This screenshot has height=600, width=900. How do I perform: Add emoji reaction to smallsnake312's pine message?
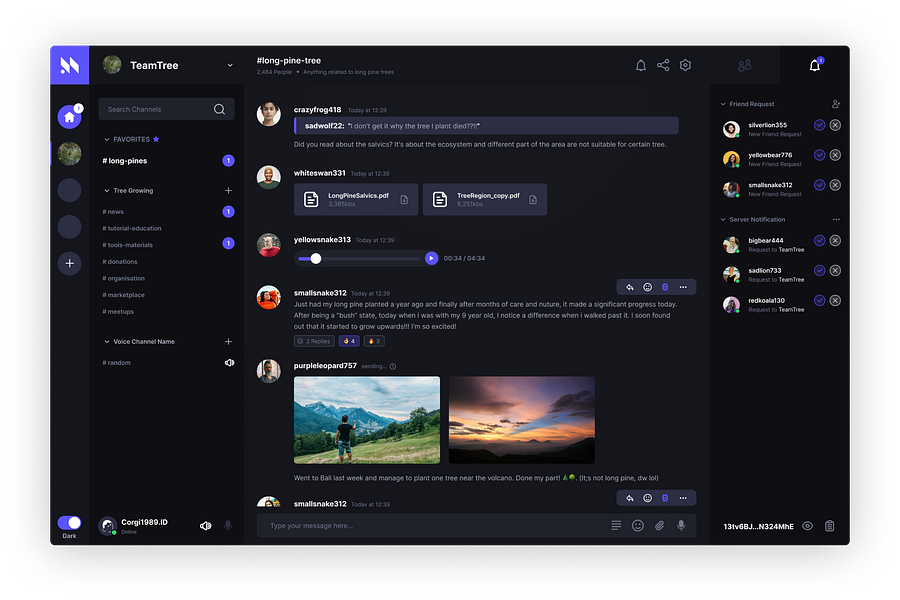(647, 287)
